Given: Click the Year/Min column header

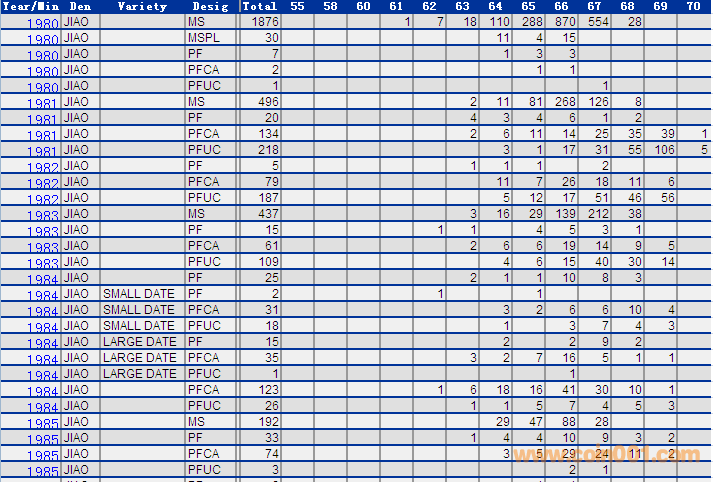Looking at the screenshot, I should (30, 6).
